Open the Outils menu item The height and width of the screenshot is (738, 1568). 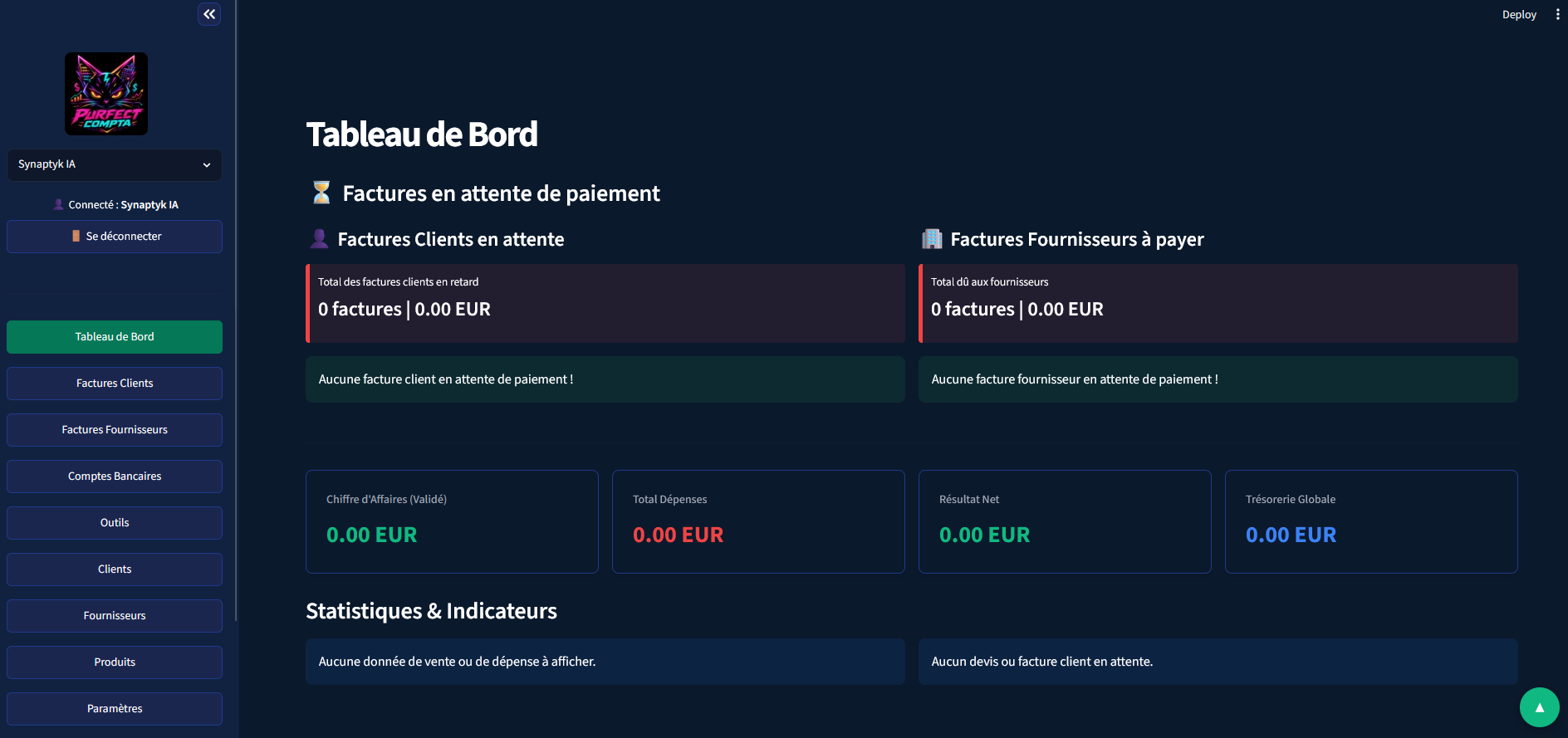pyautogui.click(x=115, y=523)
